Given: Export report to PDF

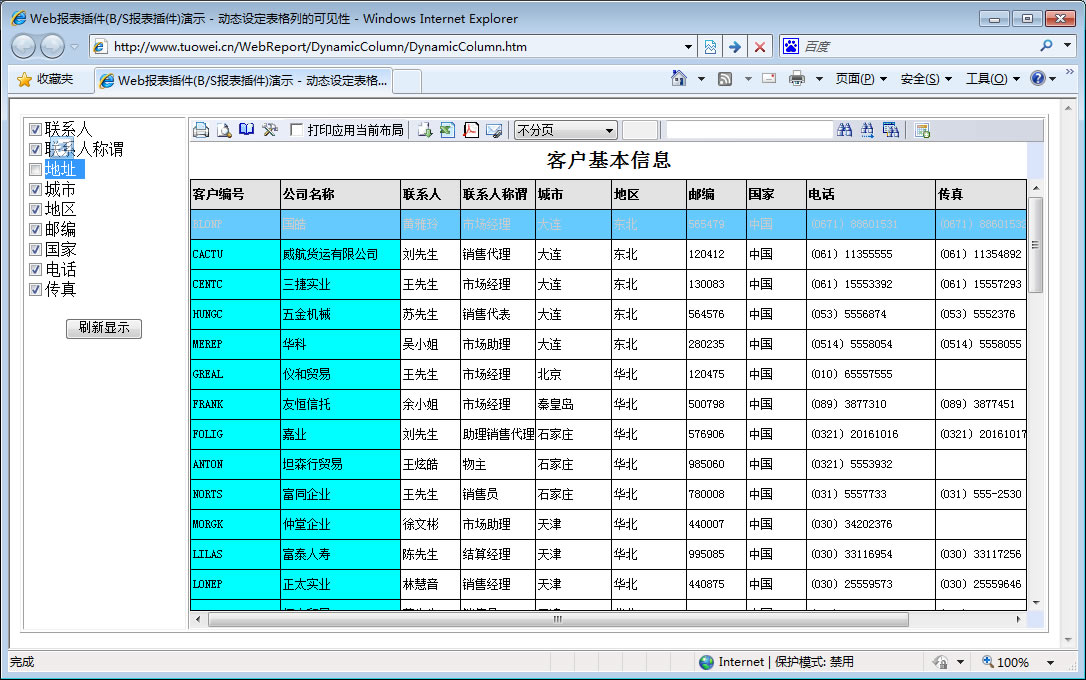Looking at the screenshot, I should pyautogui.click(x=471, y=130).
